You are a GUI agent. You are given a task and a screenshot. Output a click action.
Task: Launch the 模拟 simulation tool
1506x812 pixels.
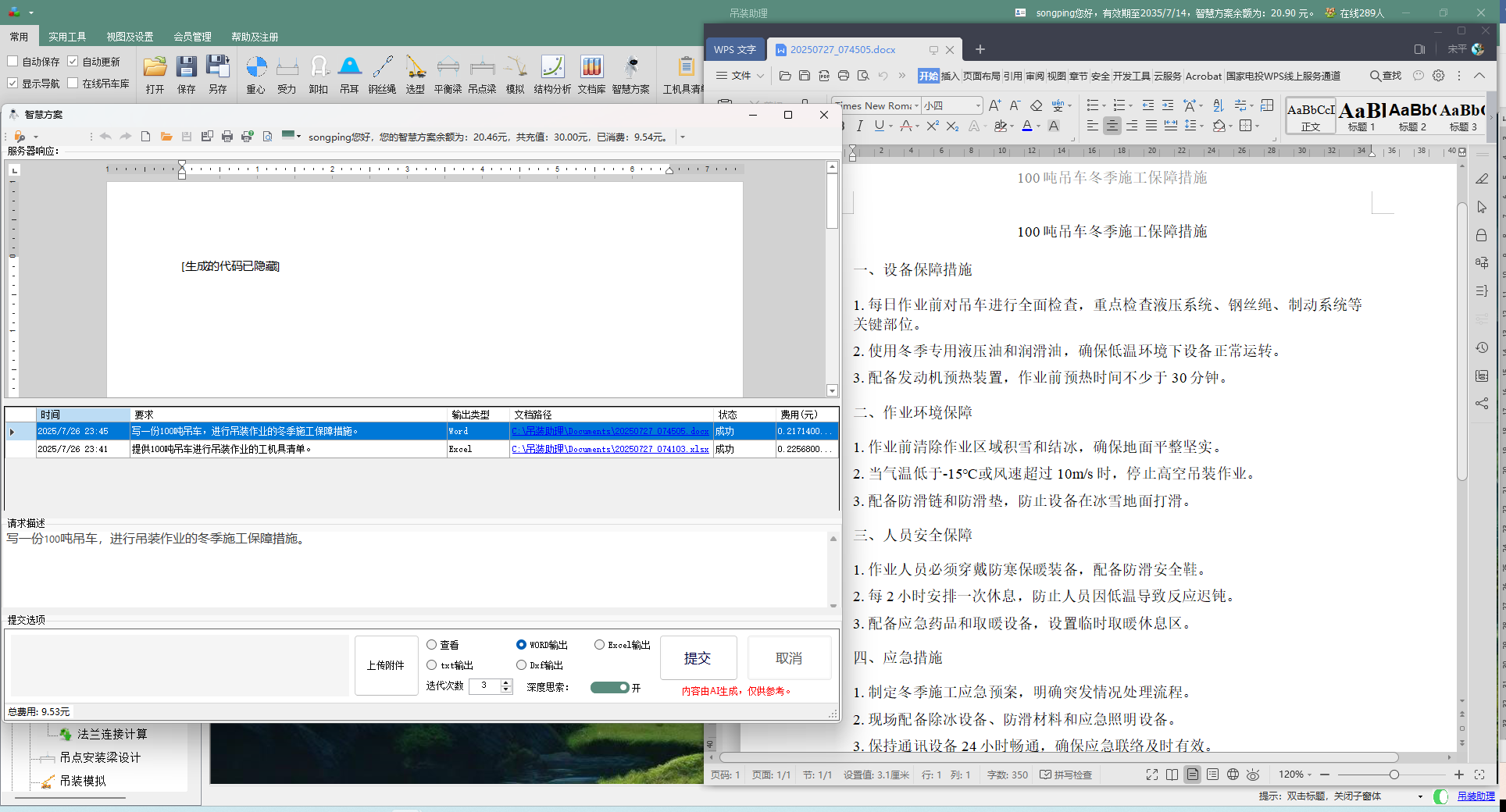515,75
